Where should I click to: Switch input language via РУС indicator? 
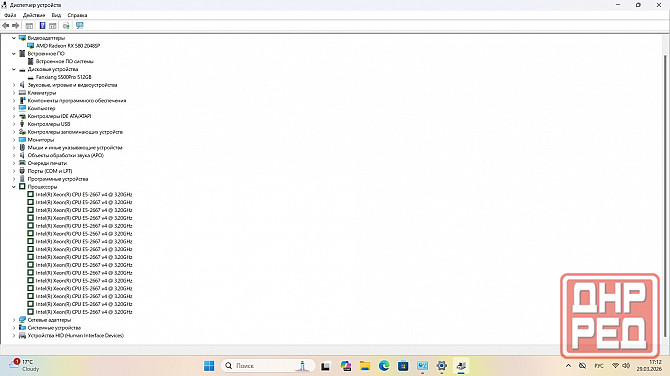pos(599,366)
